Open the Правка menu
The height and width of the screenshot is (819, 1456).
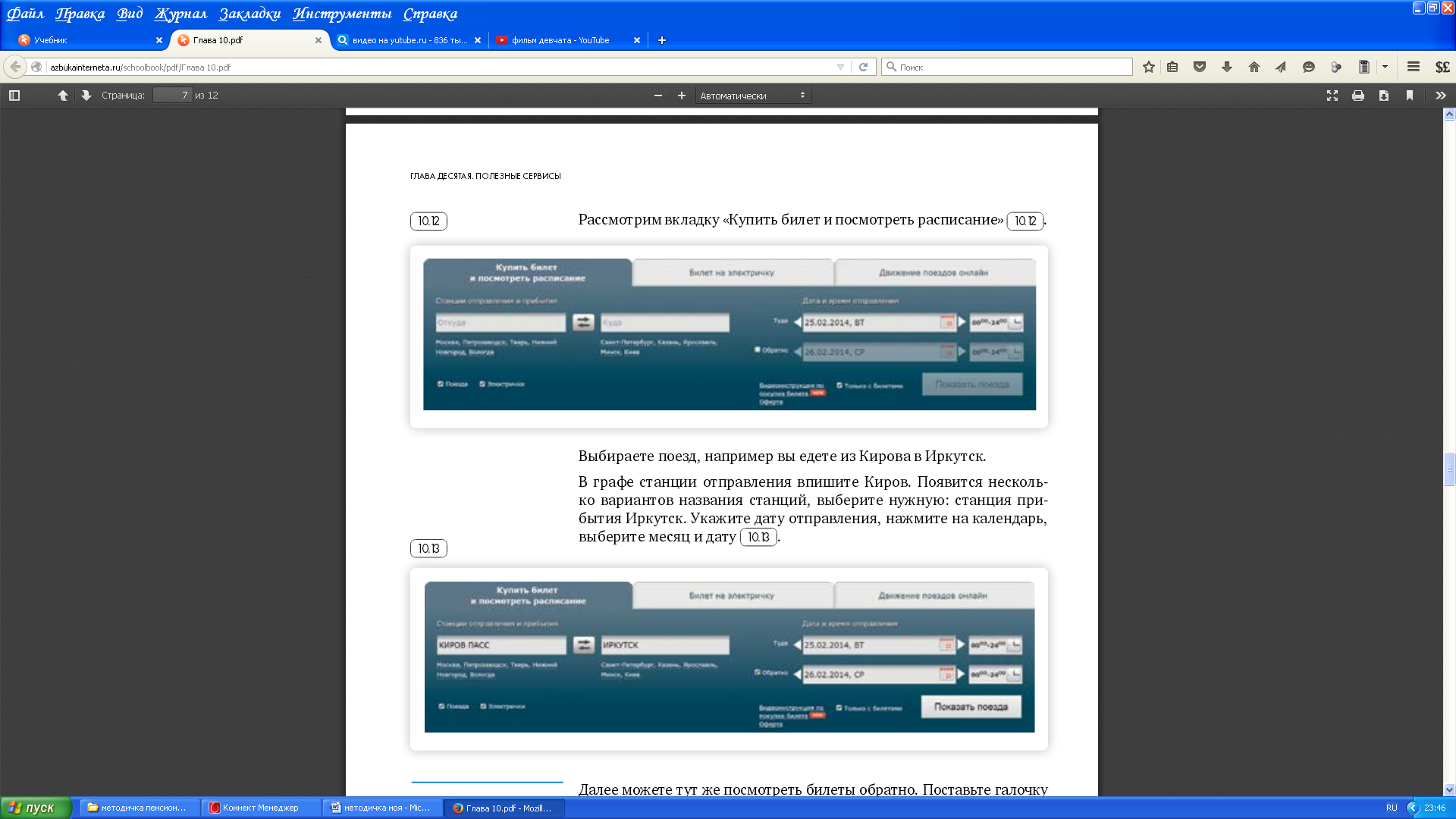(x=80, y=14)
